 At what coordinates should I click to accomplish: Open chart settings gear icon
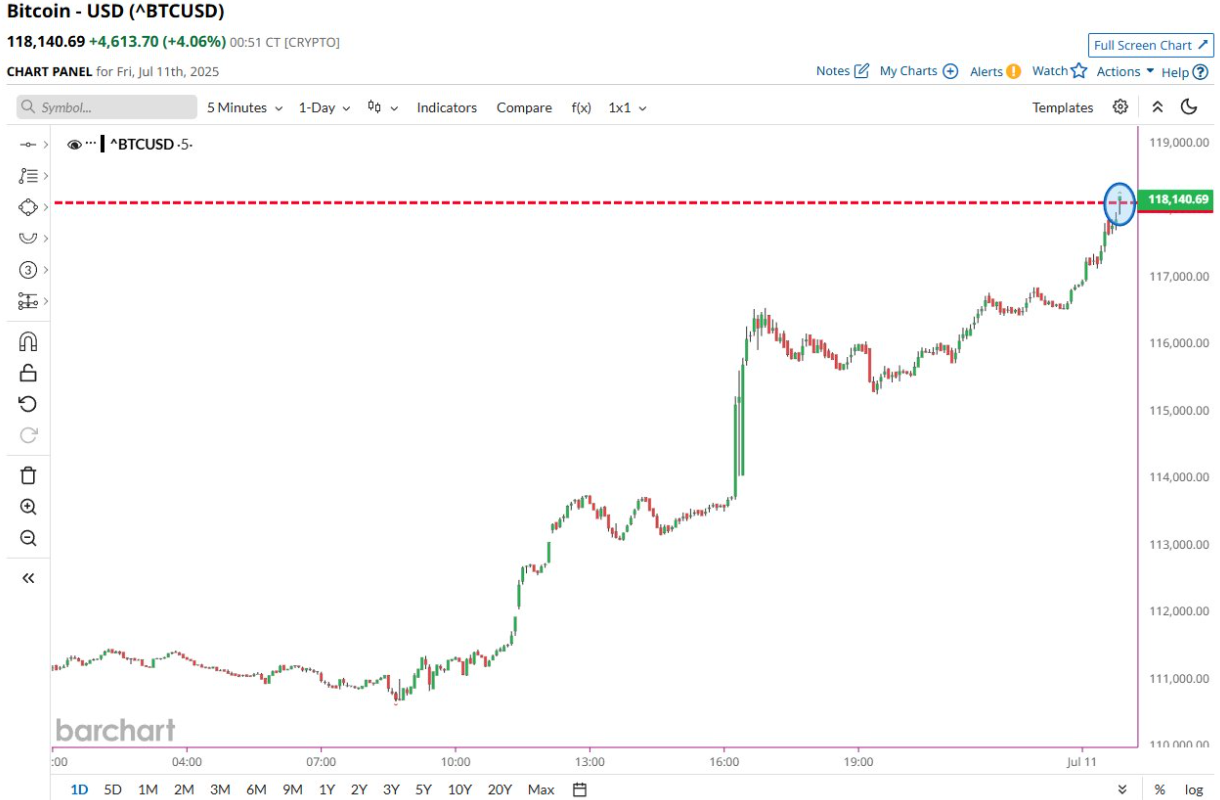tap(1120, 107)
